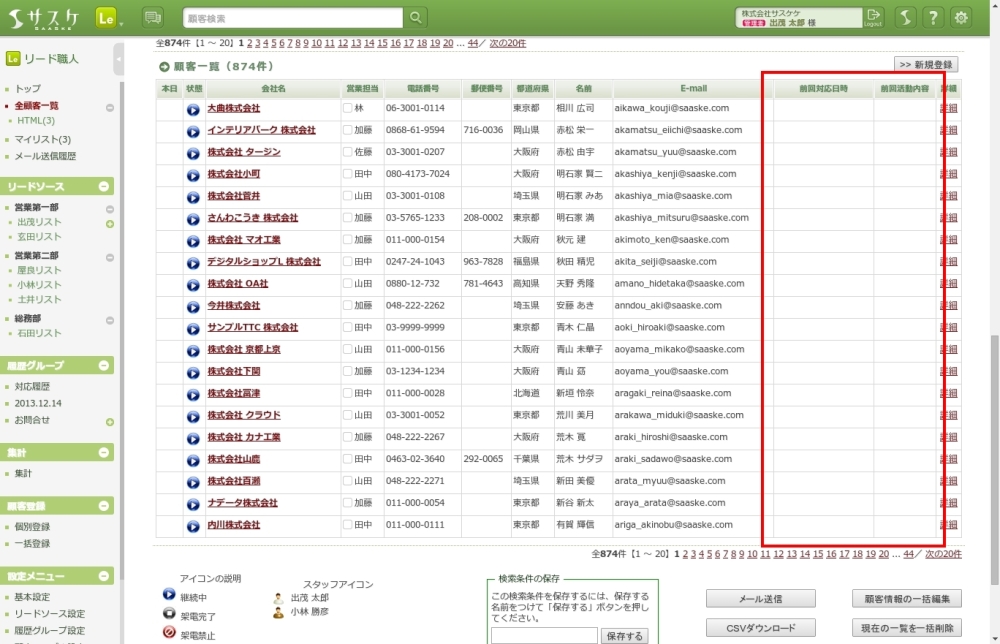Screen dimensions: 1000x644
Task: Click the chat message icon in header
Action: (x=152, y=18)
